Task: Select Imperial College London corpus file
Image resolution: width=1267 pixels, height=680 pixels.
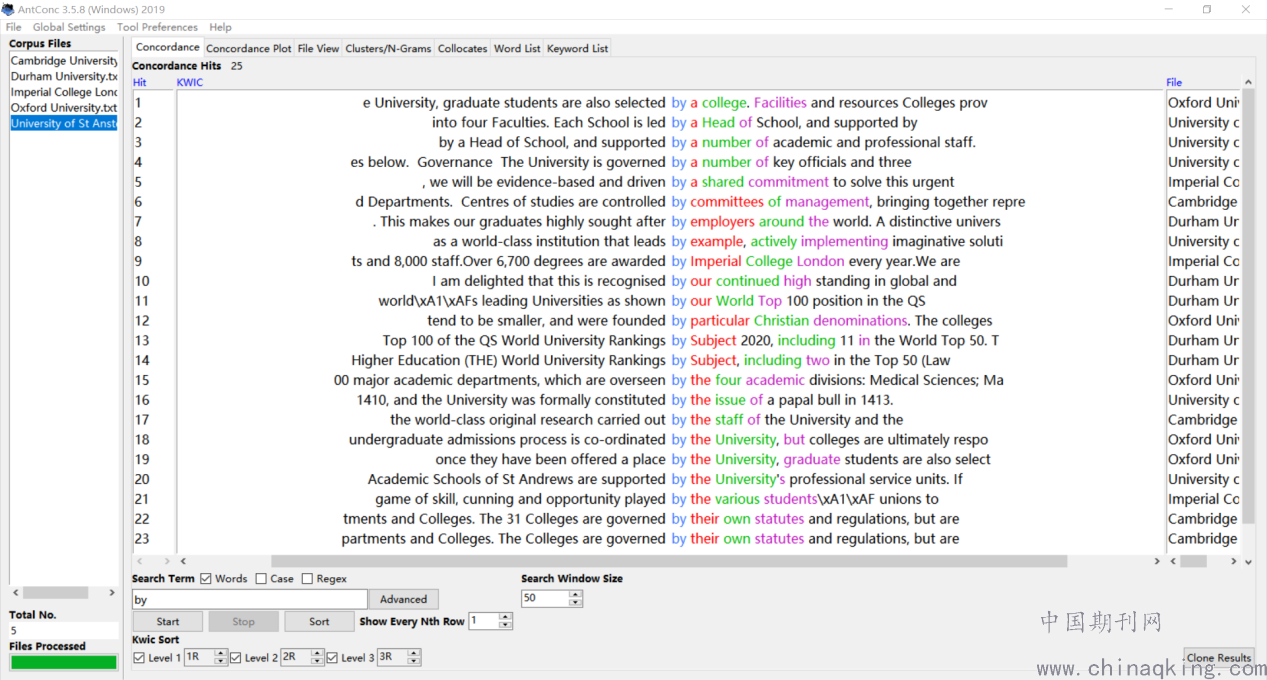Action: [64, 92]
